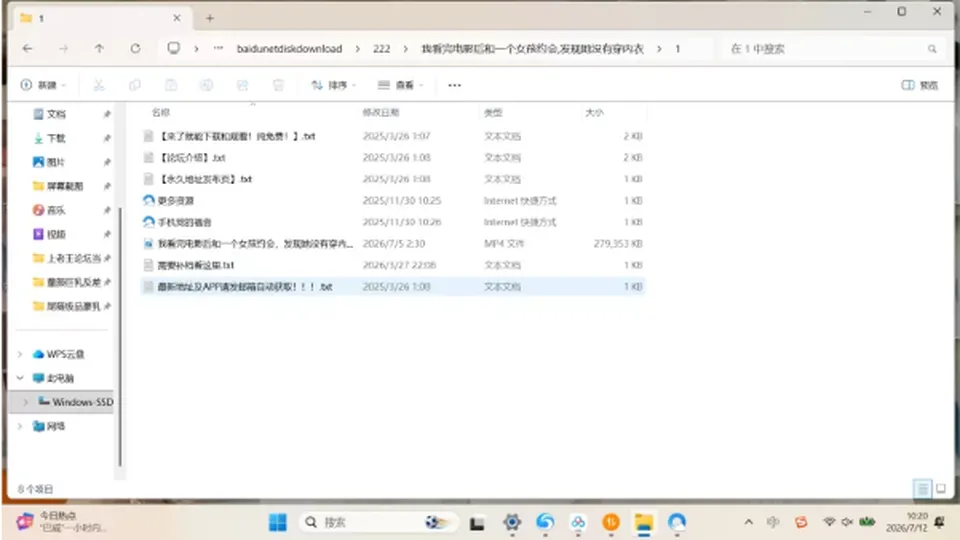The width and height of the screenshot is (960, 540).
Task: Open Settings gear on the taskbar
Action: tap(512, 522)
